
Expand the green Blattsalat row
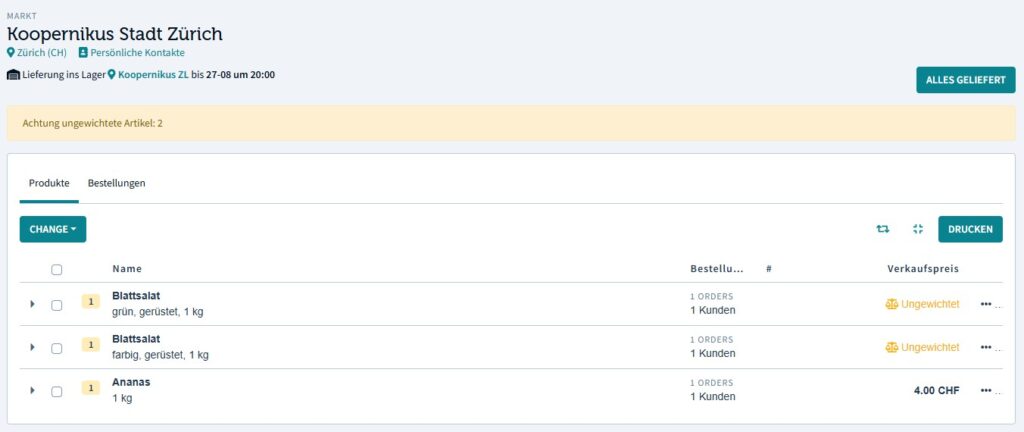point(32,304)
